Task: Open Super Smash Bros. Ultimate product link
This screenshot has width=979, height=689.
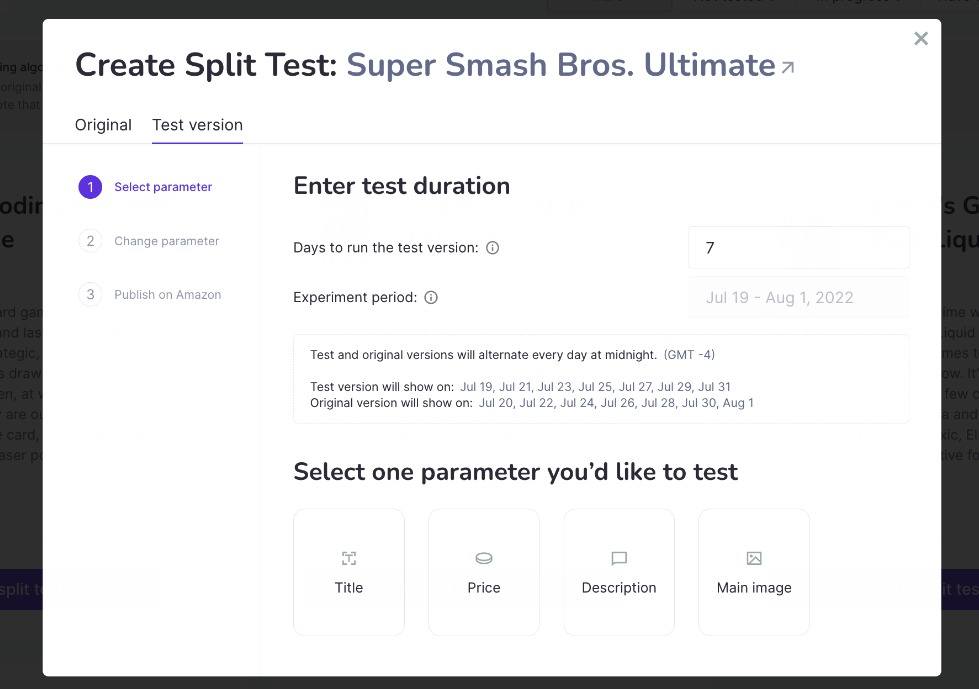Action: (560, 66)
